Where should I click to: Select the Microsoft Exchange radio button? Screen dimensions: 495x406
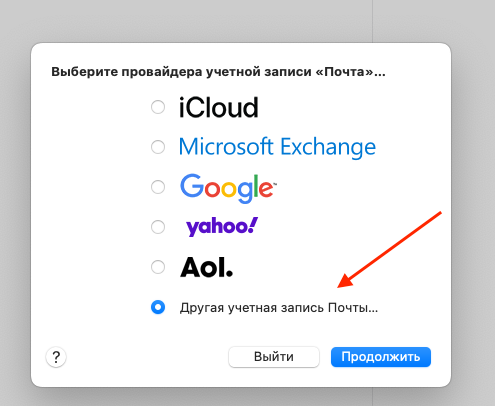pyautogui.click(x=158, y=147)
